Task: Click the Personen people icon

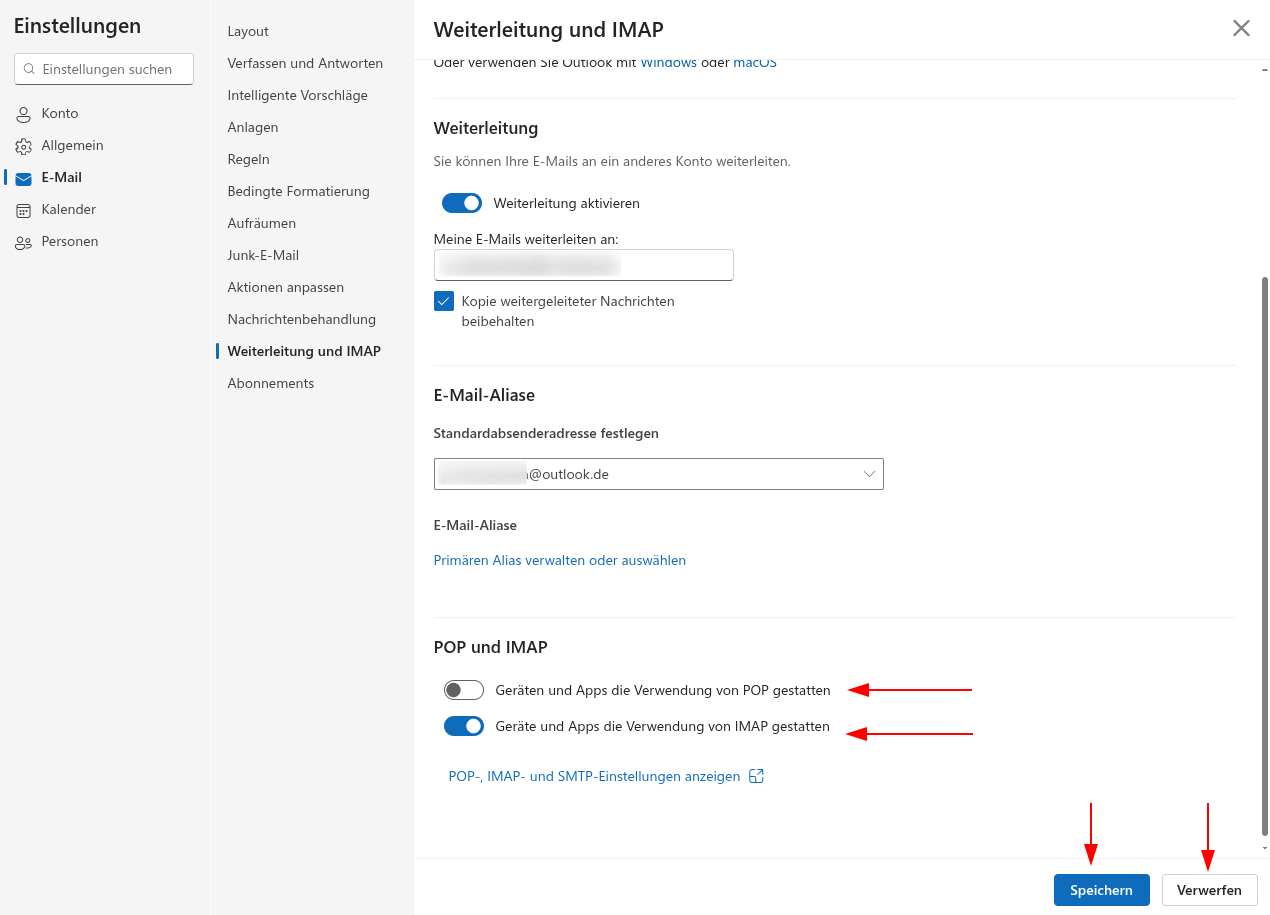Action: click(23, 242)
